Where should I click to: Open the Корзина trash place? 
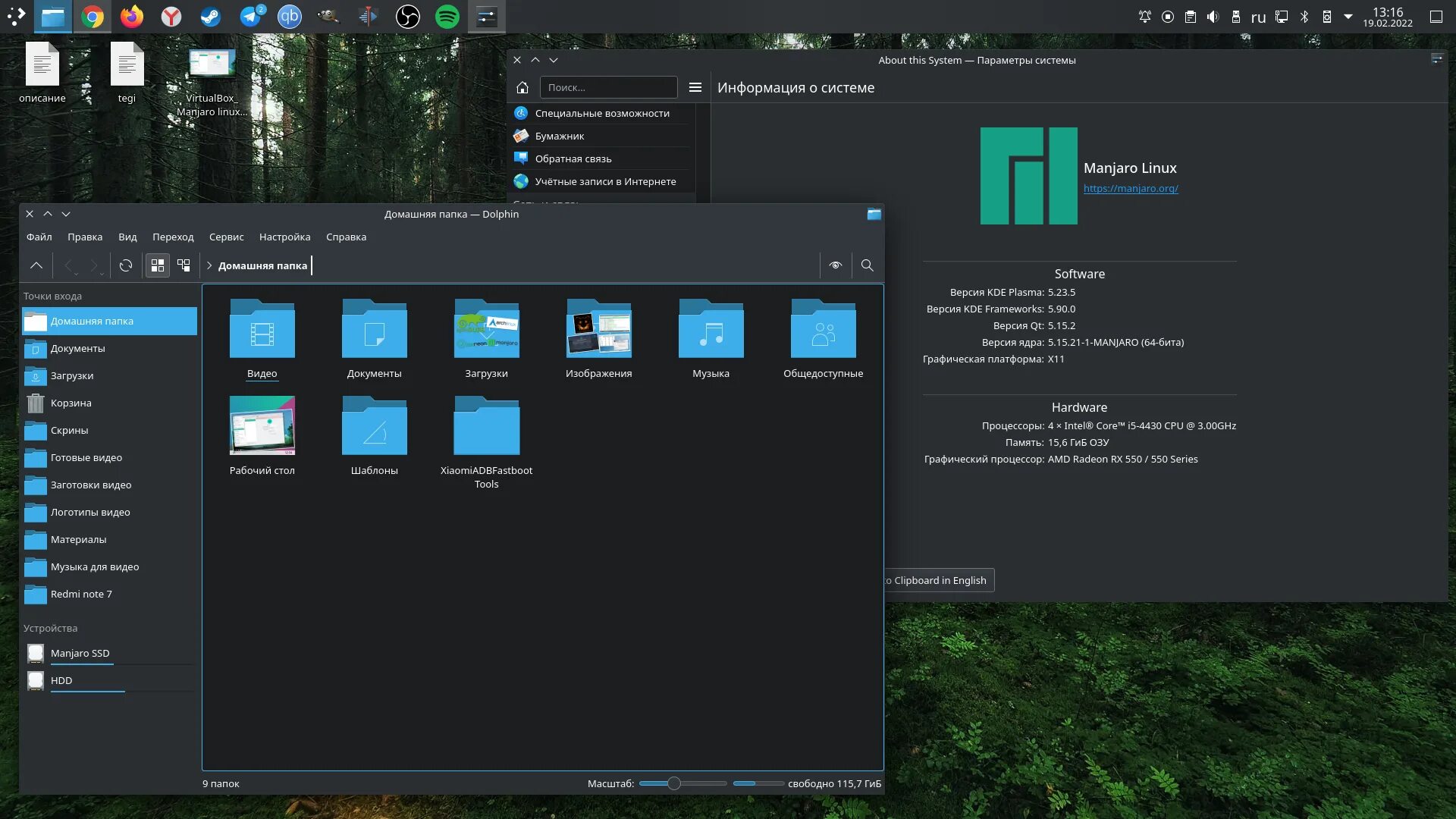pos(71,403)
